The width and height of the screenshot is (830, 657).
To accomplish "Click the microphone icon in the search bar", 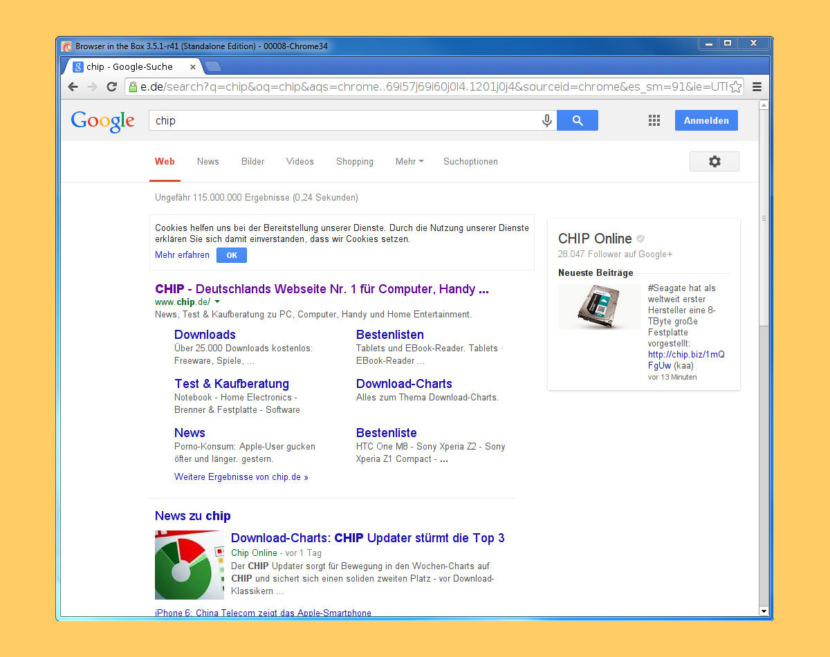I will click(x=545, y=119).
